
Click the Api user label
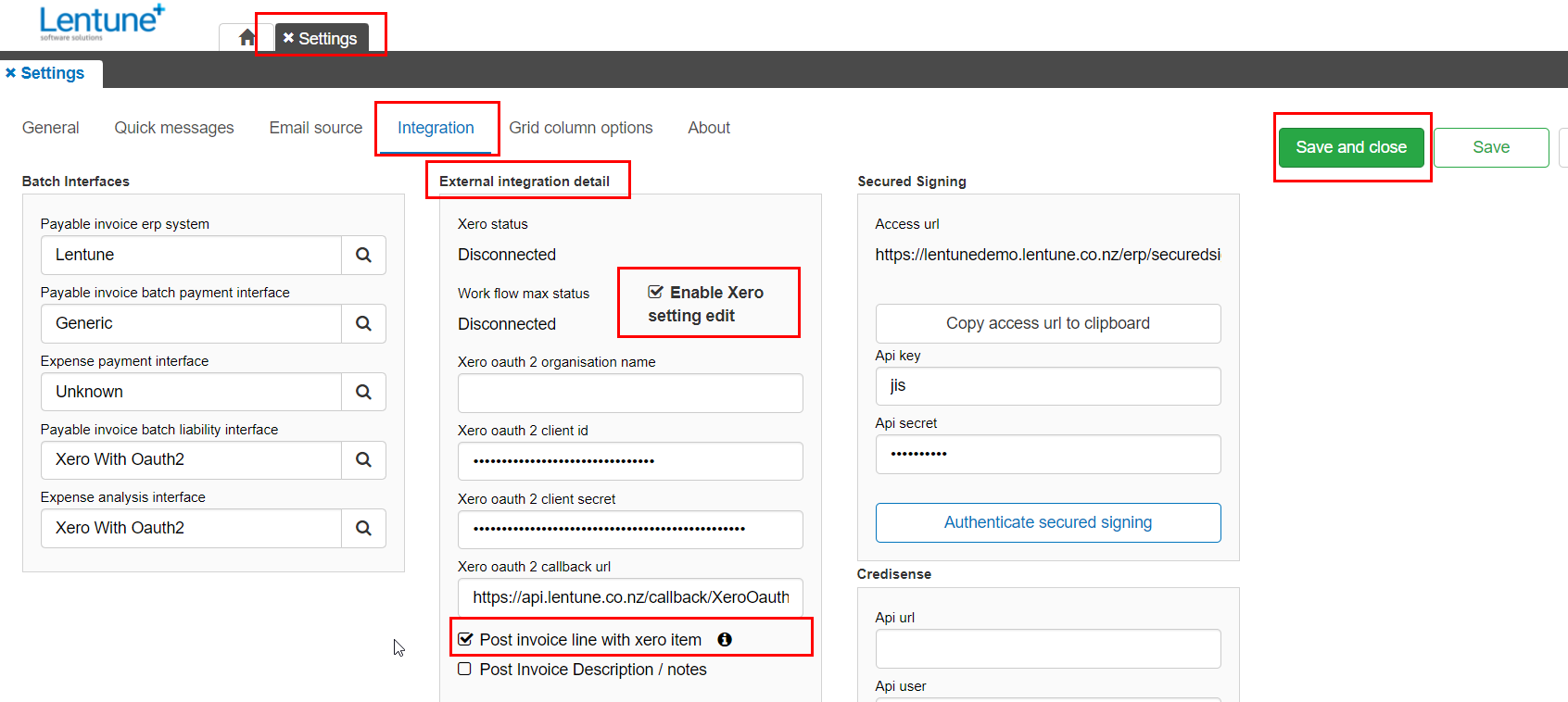pos(901,686)
